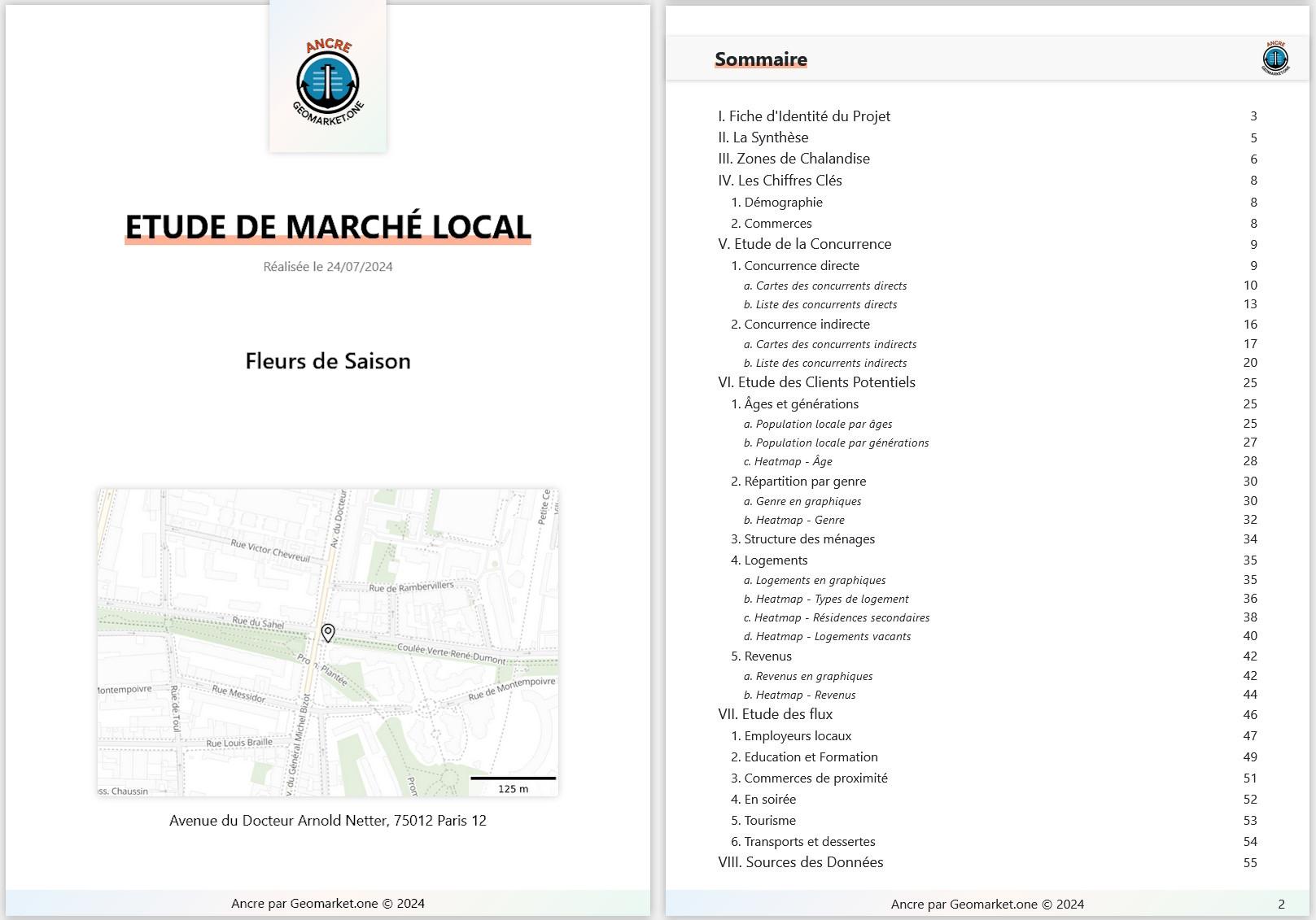Click page number 55 for Sources des Données
The width and height of the screenshot is (1316, 920).
[1250, 862]
